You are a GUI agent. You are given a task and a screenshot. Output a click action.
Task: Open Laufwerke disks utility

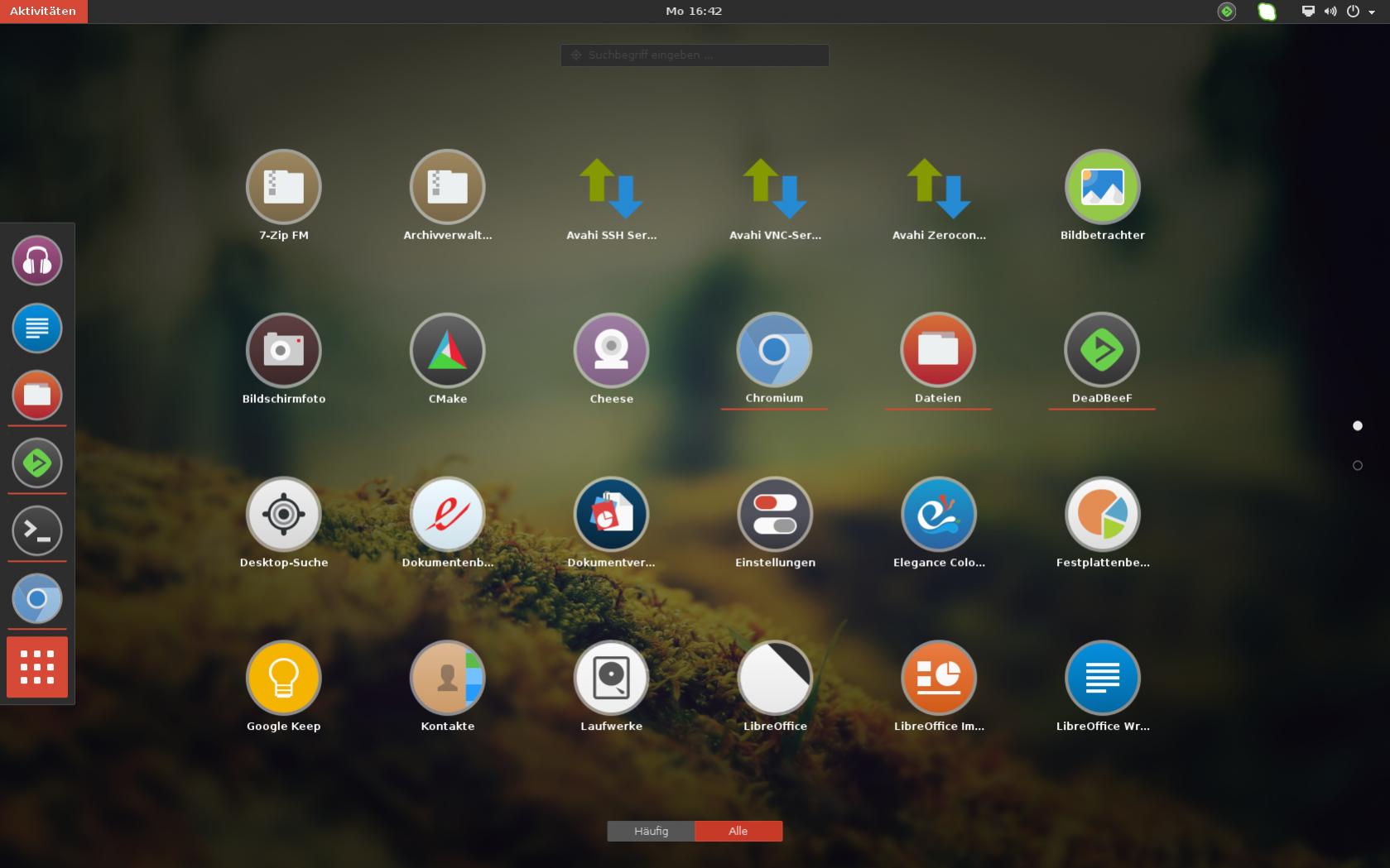(611, 679)
